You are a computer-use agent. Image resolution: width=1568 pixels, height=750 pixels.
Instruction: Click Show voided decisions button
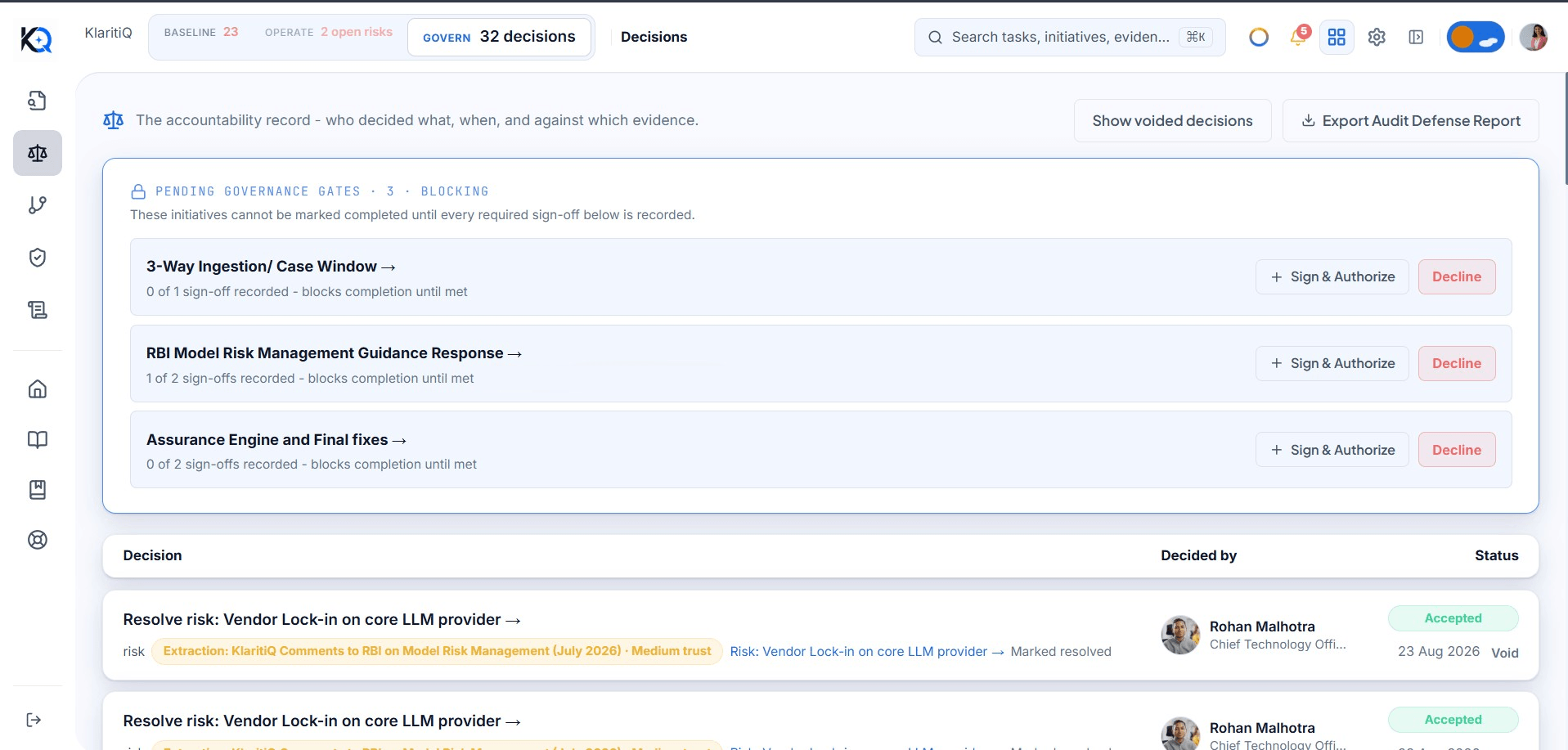click(x=1172, y=120)
